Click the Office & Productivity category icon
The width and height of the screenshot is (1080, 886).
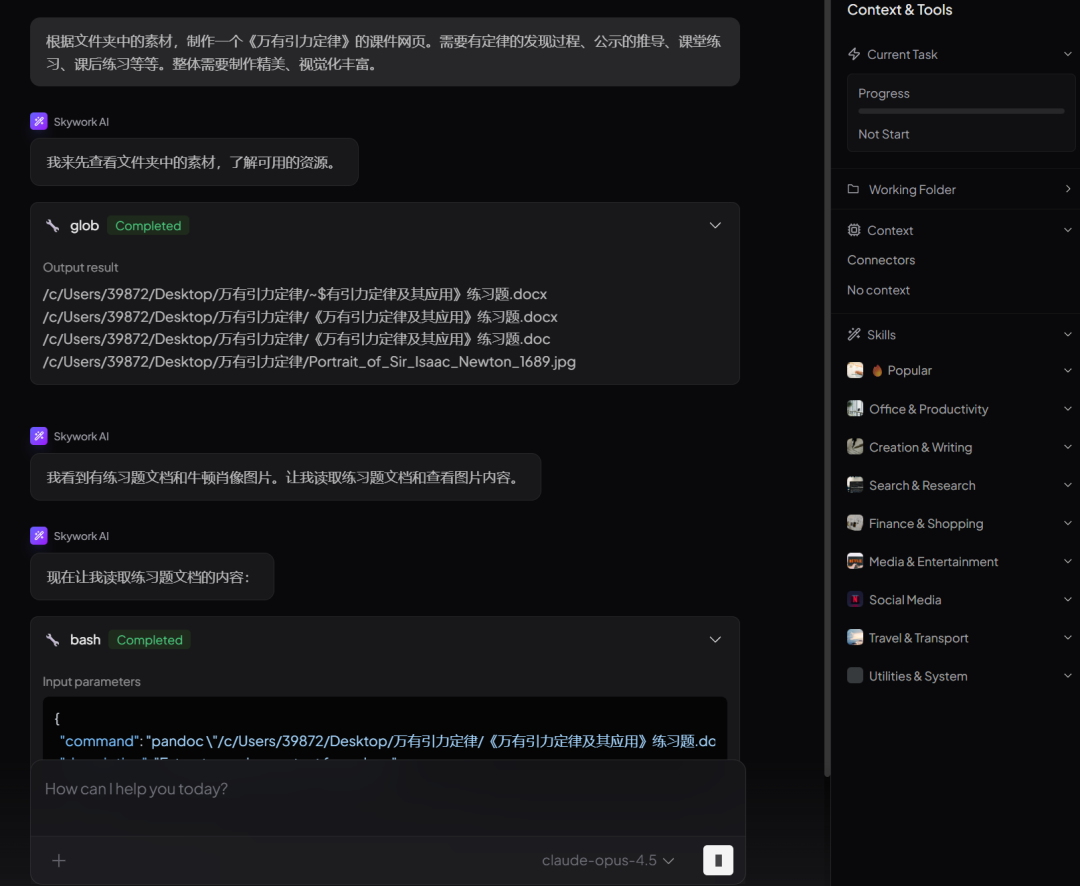pyautogui.click(x=855, y=409)
